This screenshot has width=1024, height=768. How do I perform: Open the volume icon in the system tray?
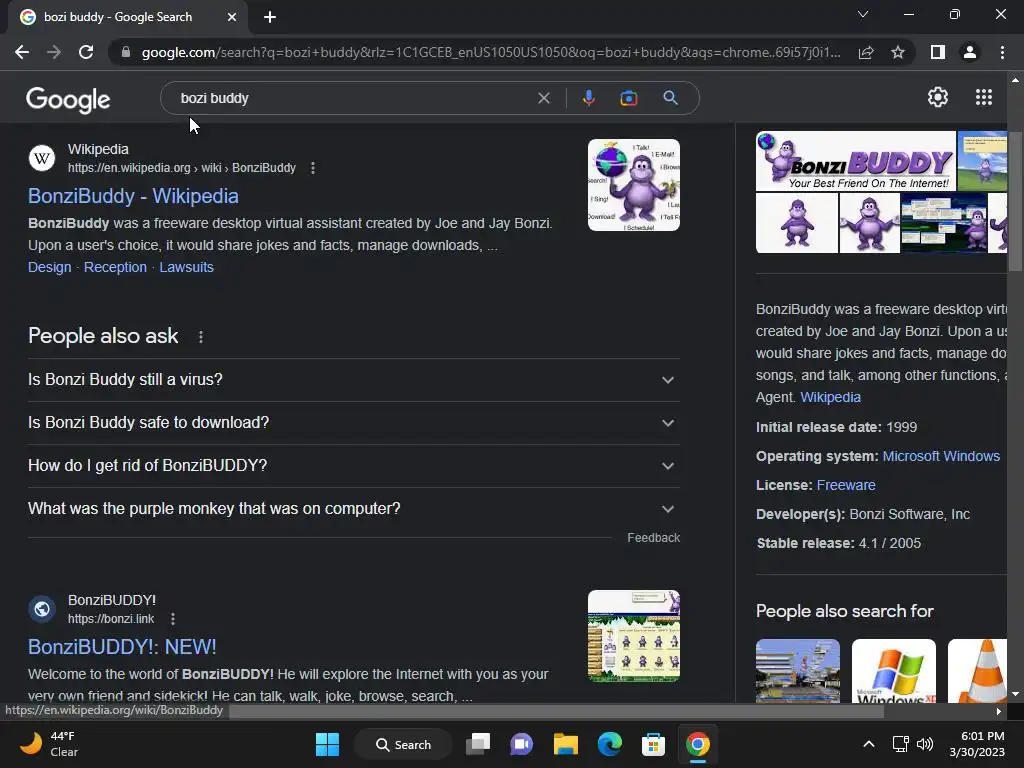925,744
